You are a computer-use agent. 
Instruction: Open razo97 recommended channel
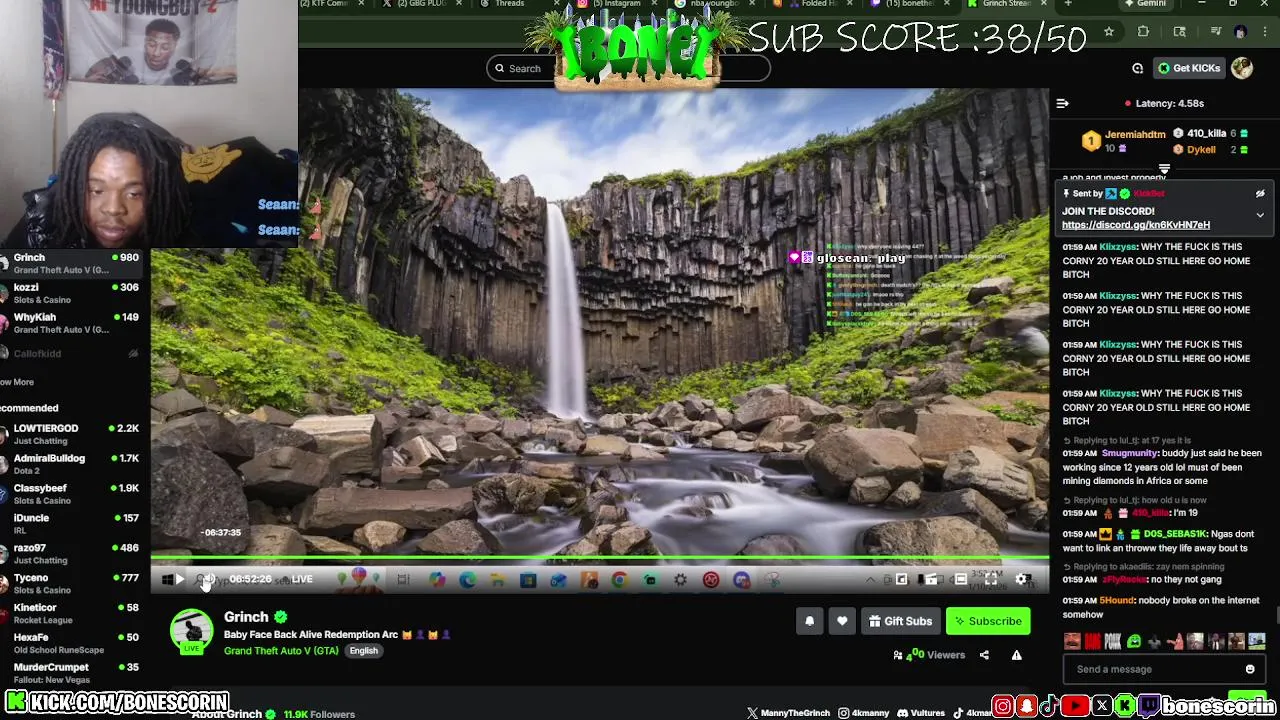pyautogui.click(x=70, y=554)
